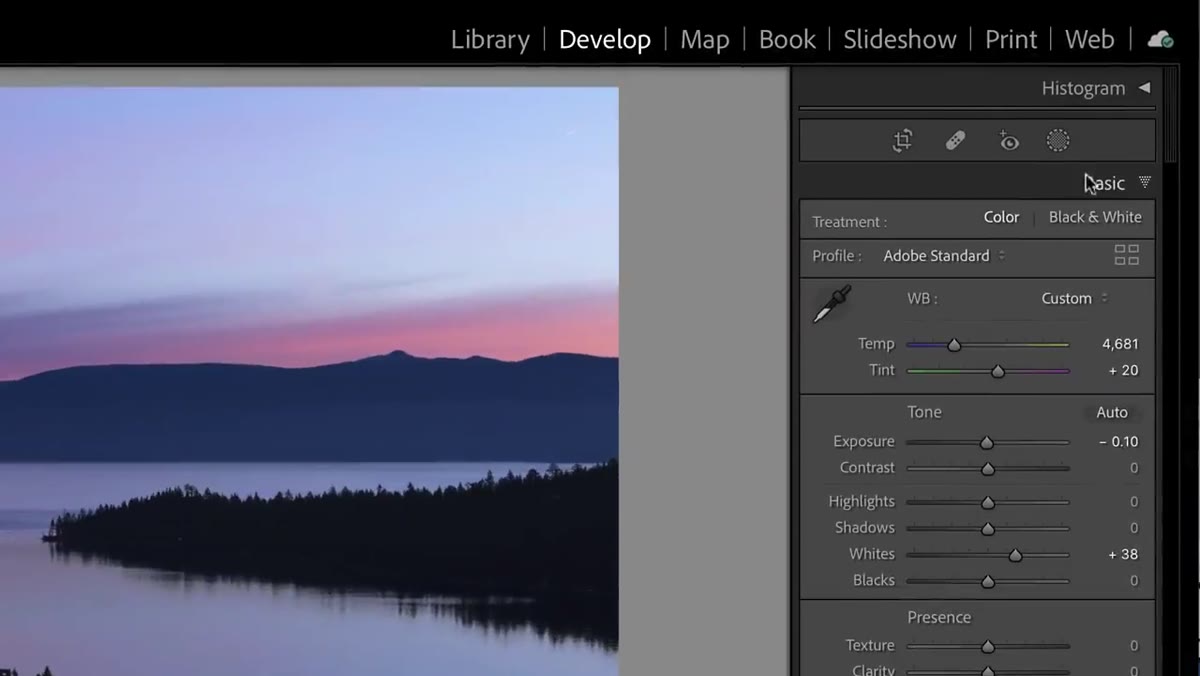Set Treatment to Color
The image size is (1200, 676).
1001,217
